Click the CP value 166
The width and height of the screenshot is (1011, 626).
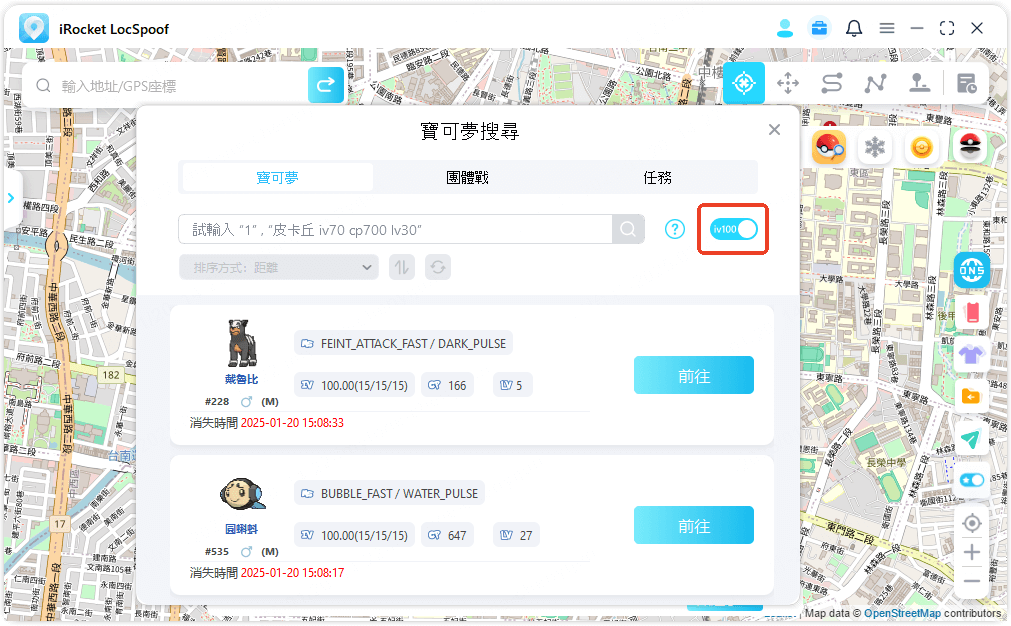(x=457, y=386)
